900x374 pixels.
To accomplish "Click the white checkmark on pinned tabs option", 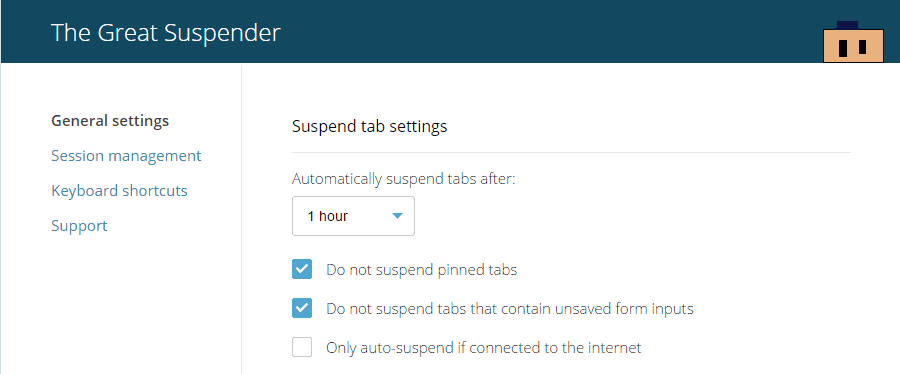I will coord(302,269).
